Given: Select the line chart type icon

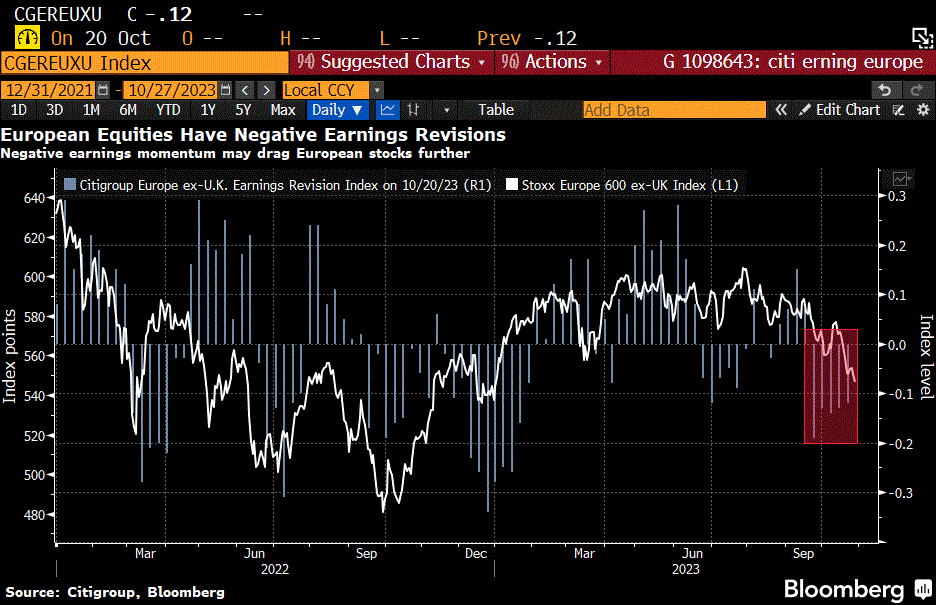Looking at the screenshot, I should coord(388,110).
